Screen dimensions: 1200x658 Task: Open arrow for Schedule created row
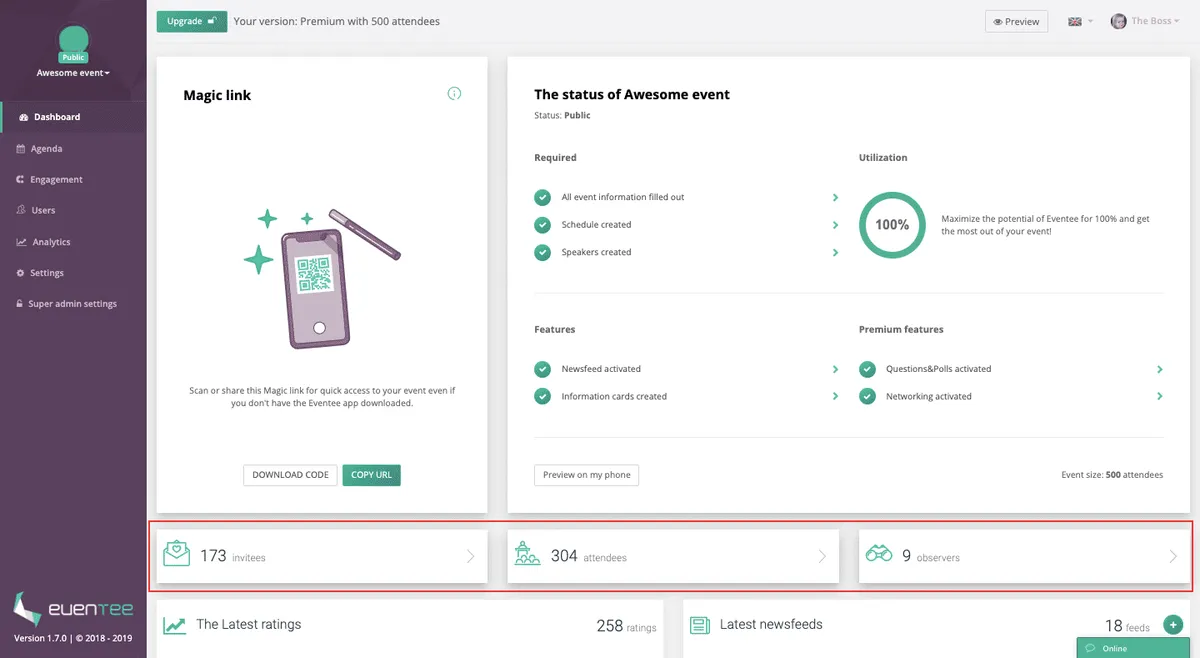(835, 225)
